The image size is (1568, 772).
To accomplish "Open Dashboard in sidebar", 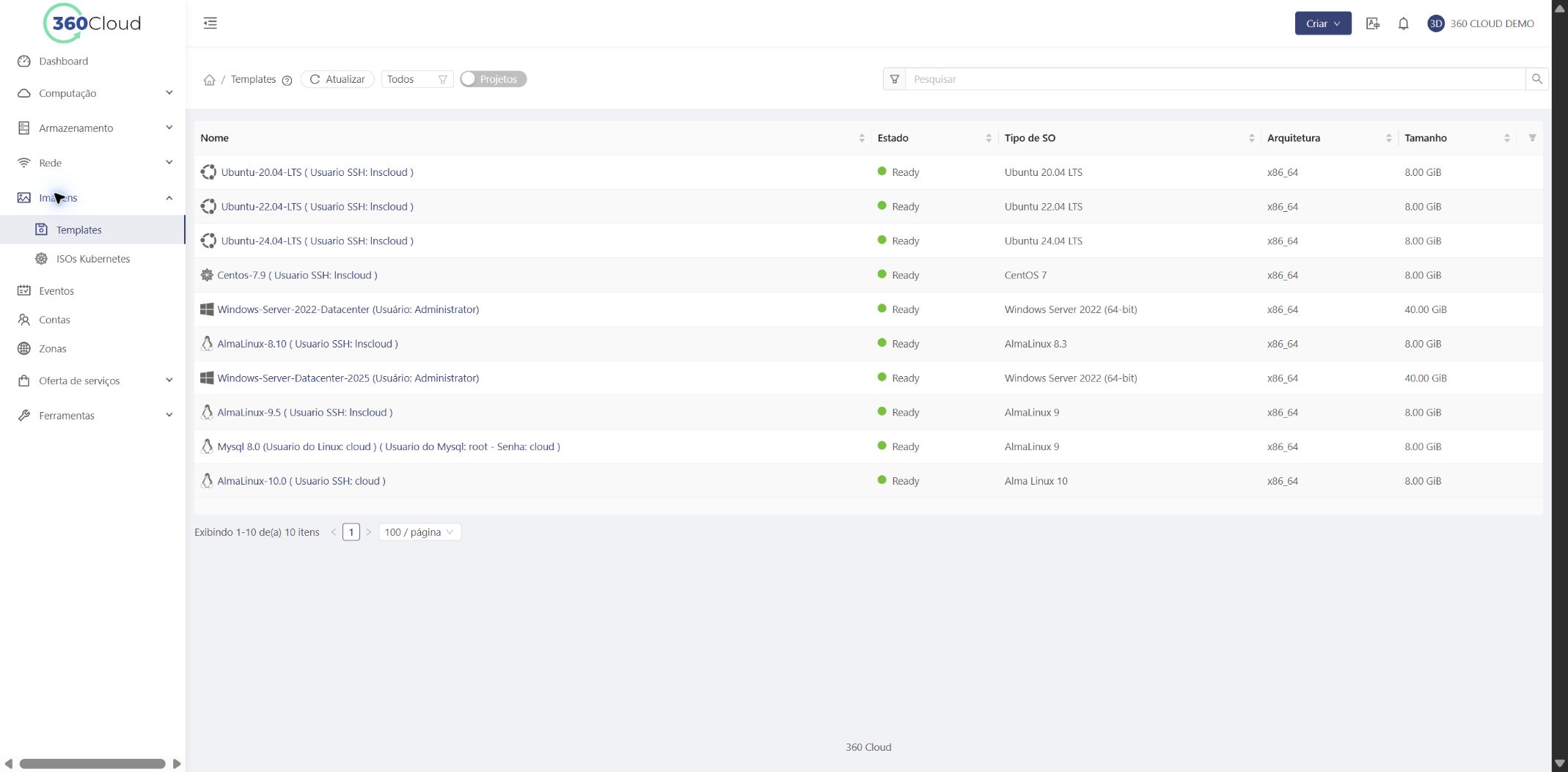I will pos(92,61).
